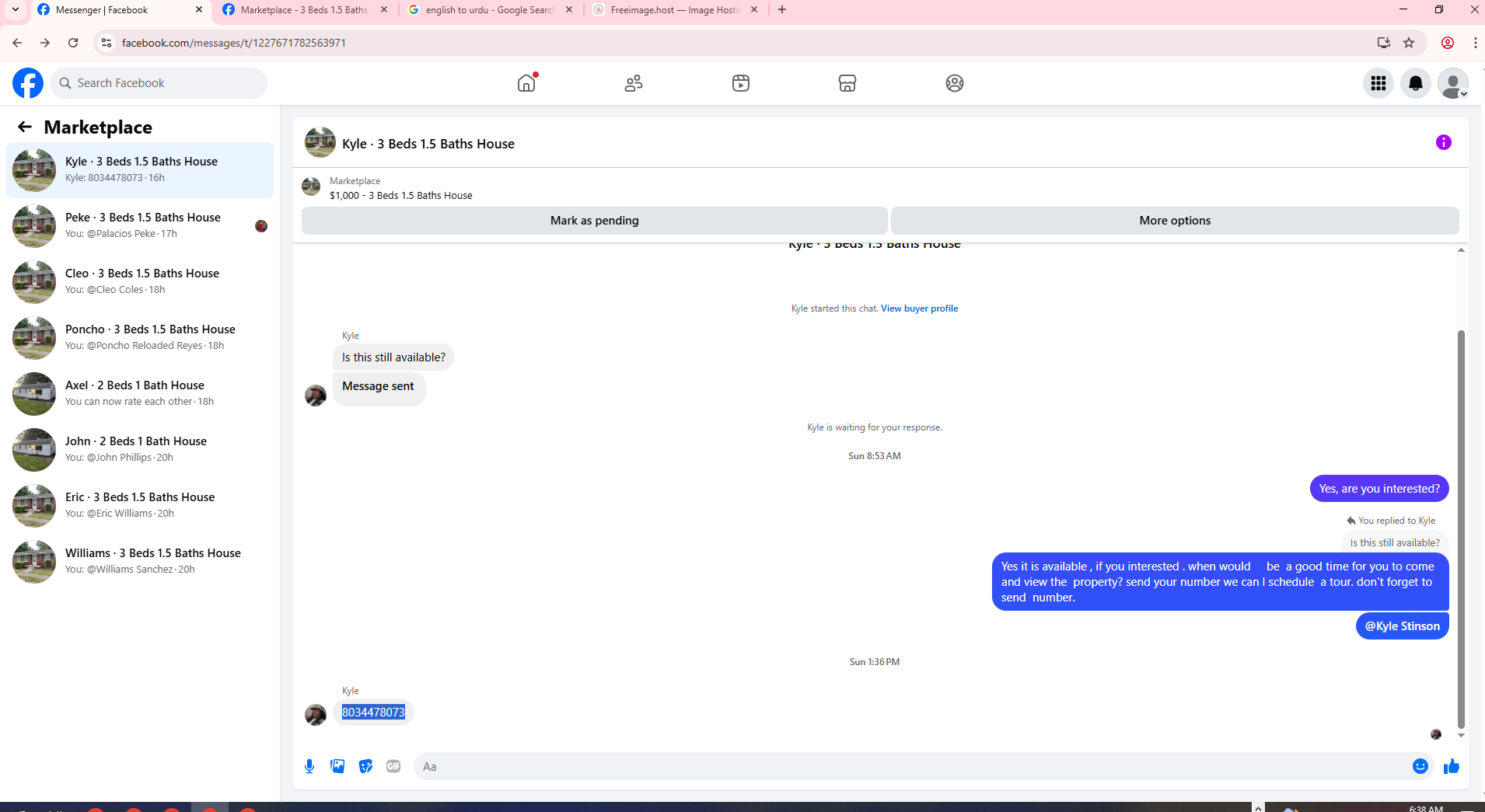The height and width of the screenshot is (812, 1485).
Task: View site information icon in address bar
Action: click(x=107, y=43)
